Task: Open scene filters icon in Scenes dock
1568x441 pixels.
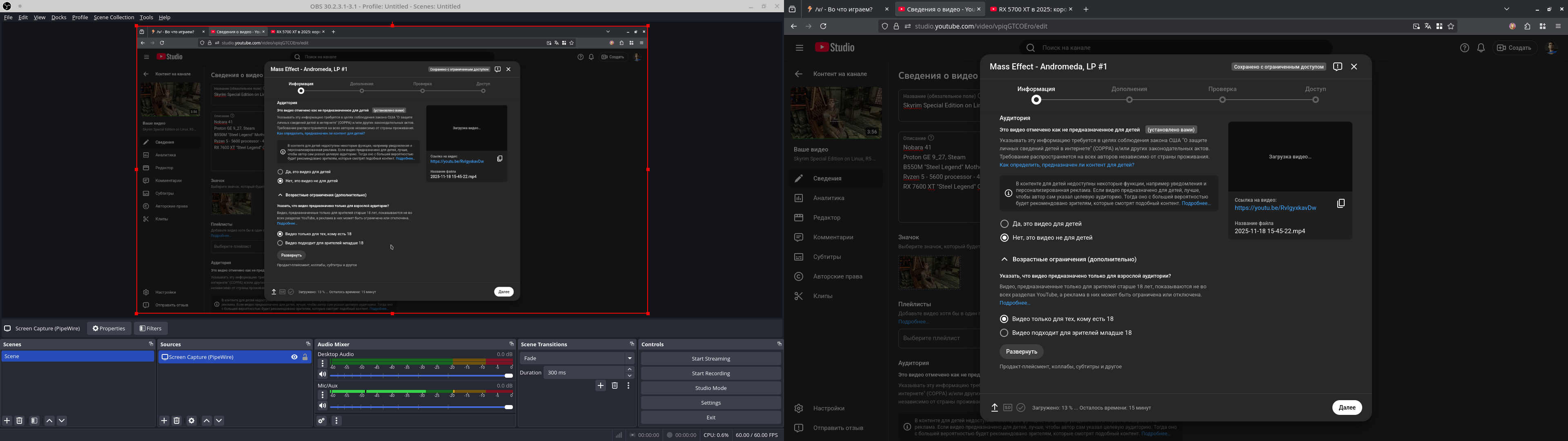Action: [35, 421]
